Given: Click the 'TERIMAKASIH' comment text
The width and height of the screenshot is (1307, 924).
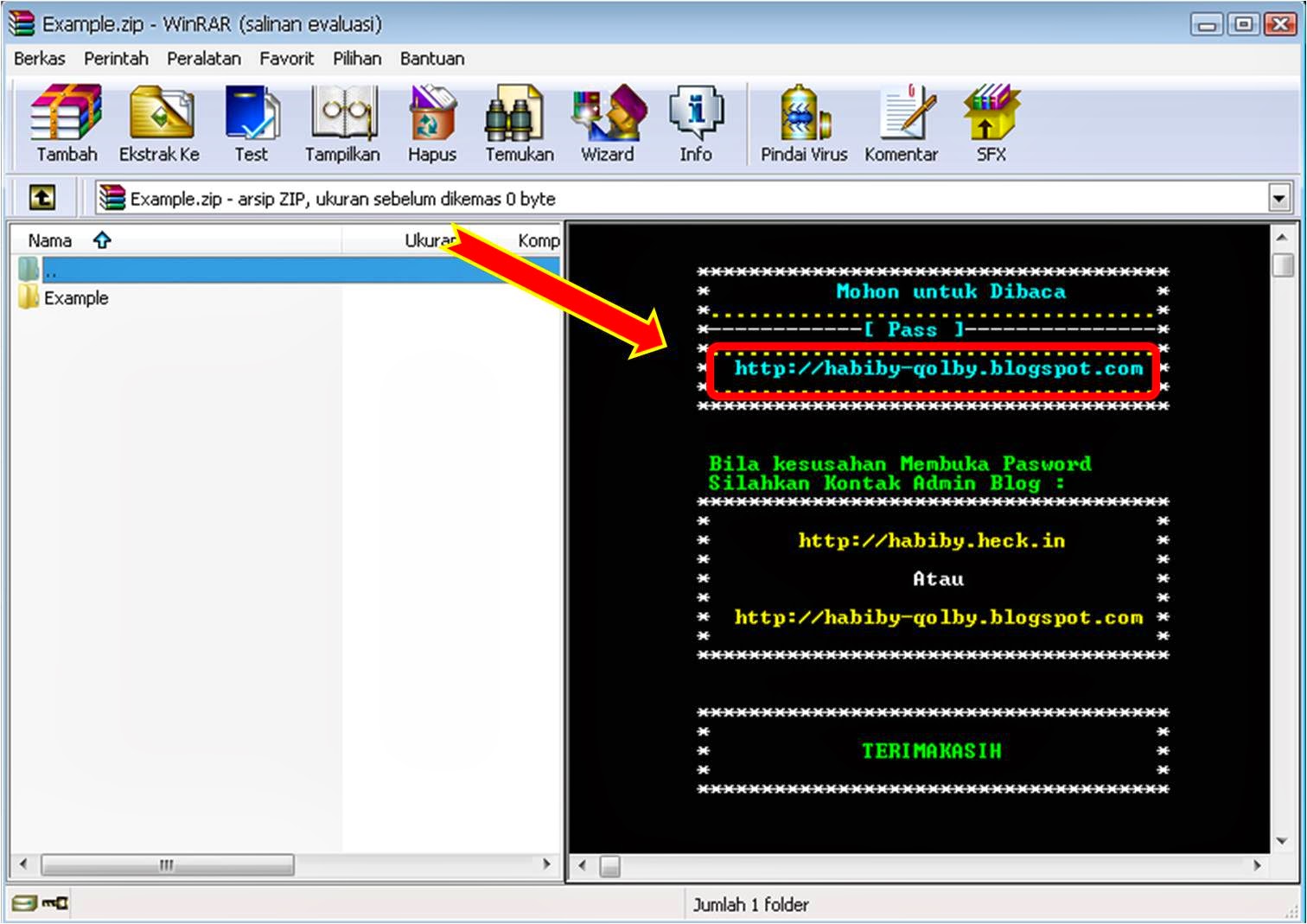Looking at the screenshot, I should [x=932, y=751].
